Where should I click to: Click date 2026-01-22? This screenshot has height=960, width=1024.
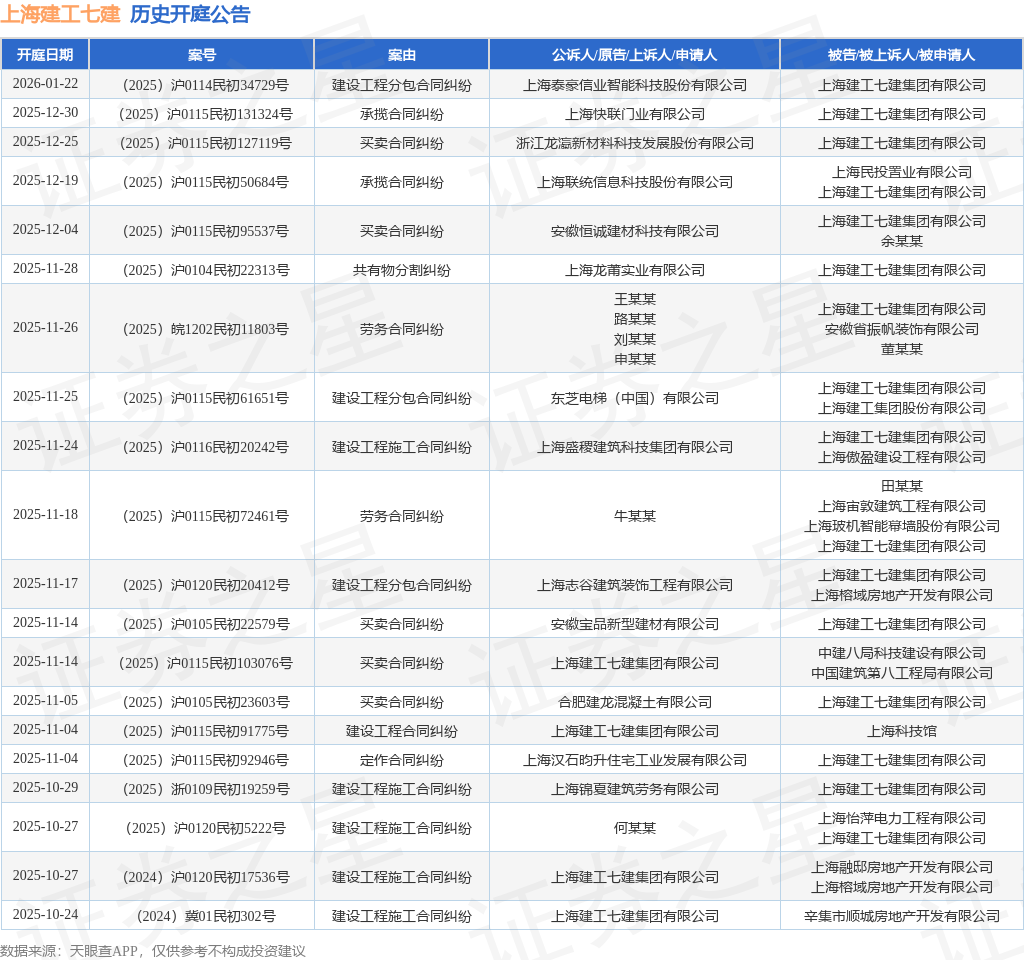(x=45, y=84)
